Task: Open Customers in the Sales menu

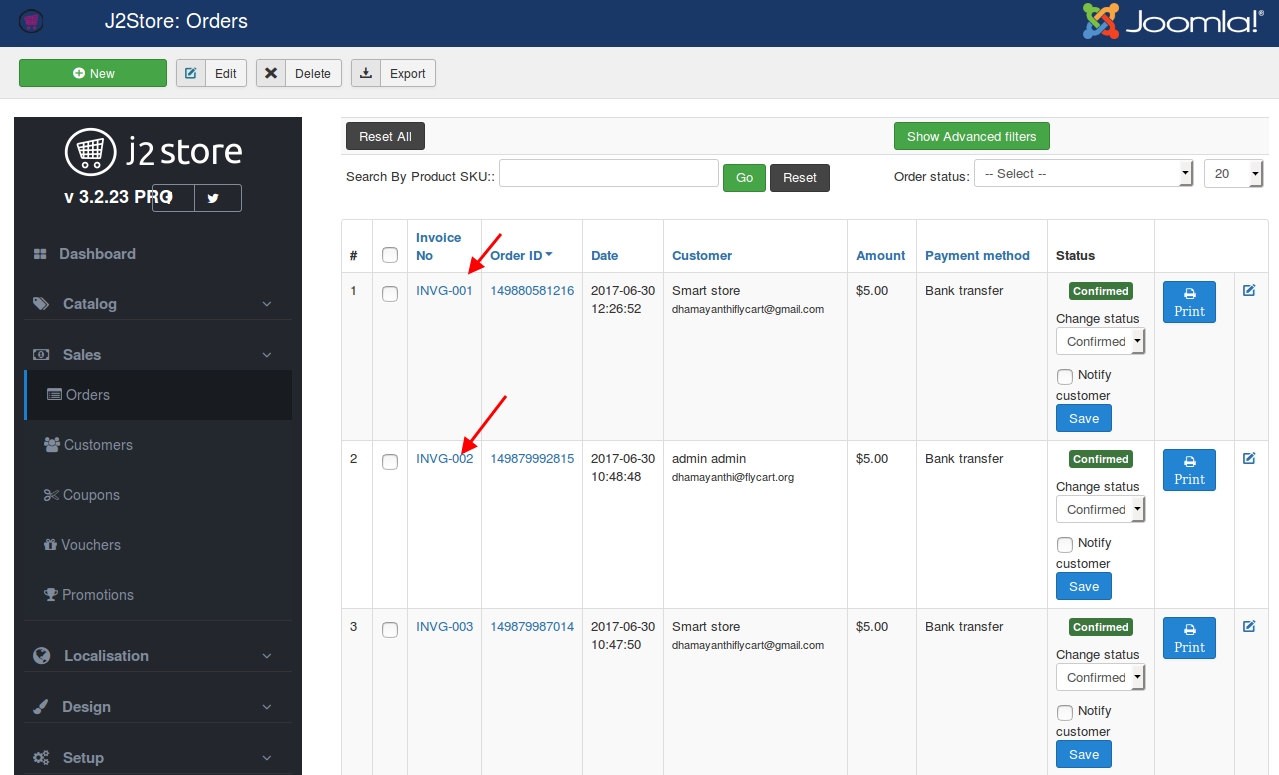Action: [x=98, y=445]
